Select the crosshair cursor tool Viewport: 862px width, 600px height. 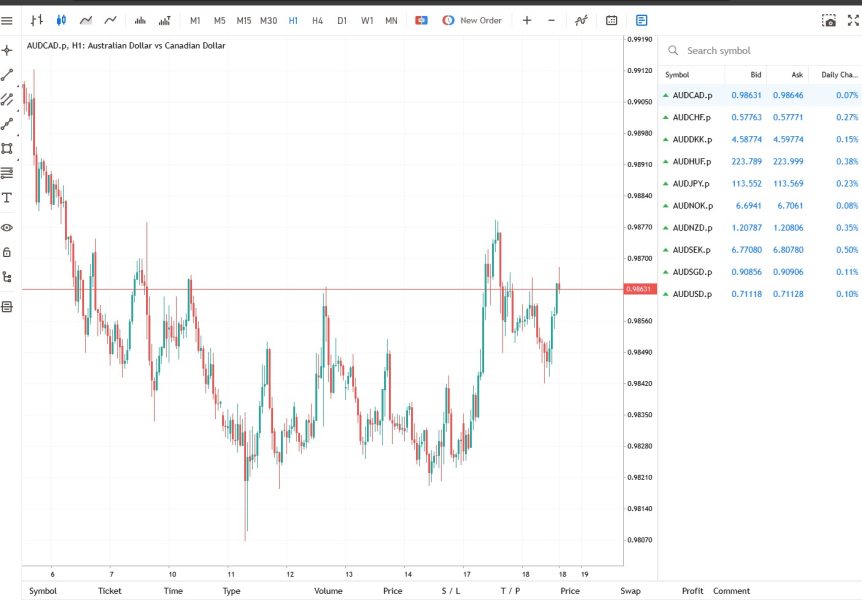point(7,51)
